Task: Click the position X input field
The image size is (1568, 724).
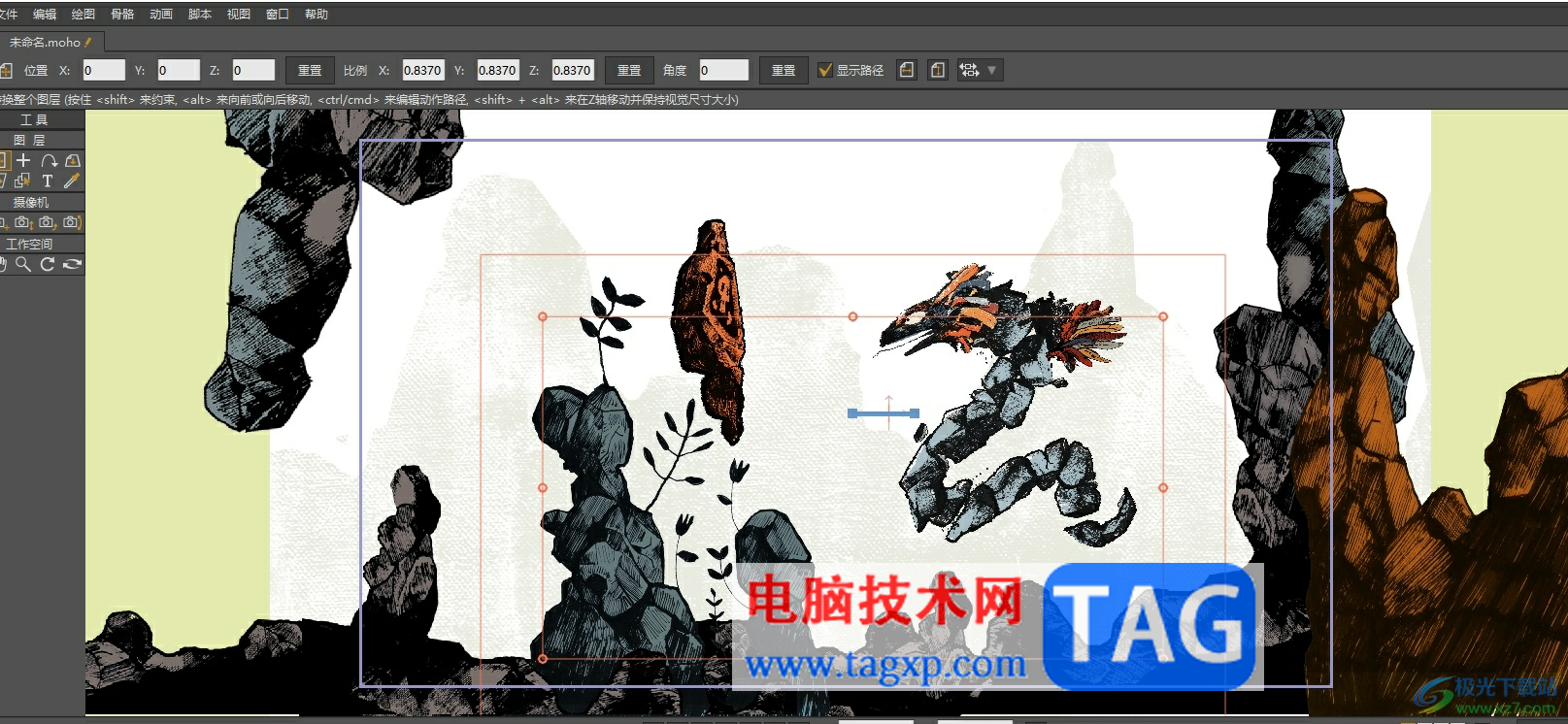Action: pyautogui.click(x=104, y=70)
